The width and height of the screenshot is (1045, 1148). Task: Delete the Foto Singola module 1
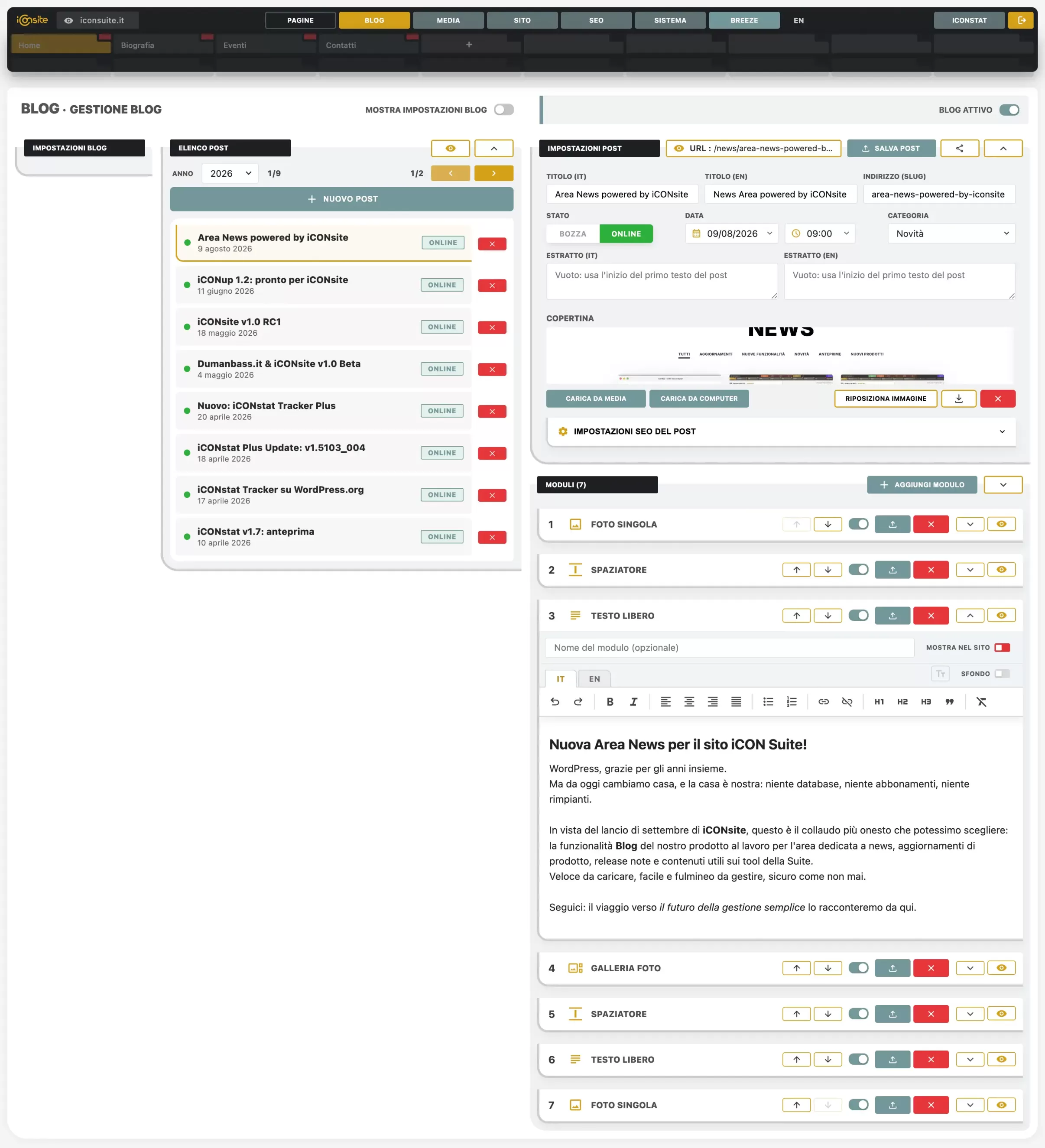click(931, 524)
